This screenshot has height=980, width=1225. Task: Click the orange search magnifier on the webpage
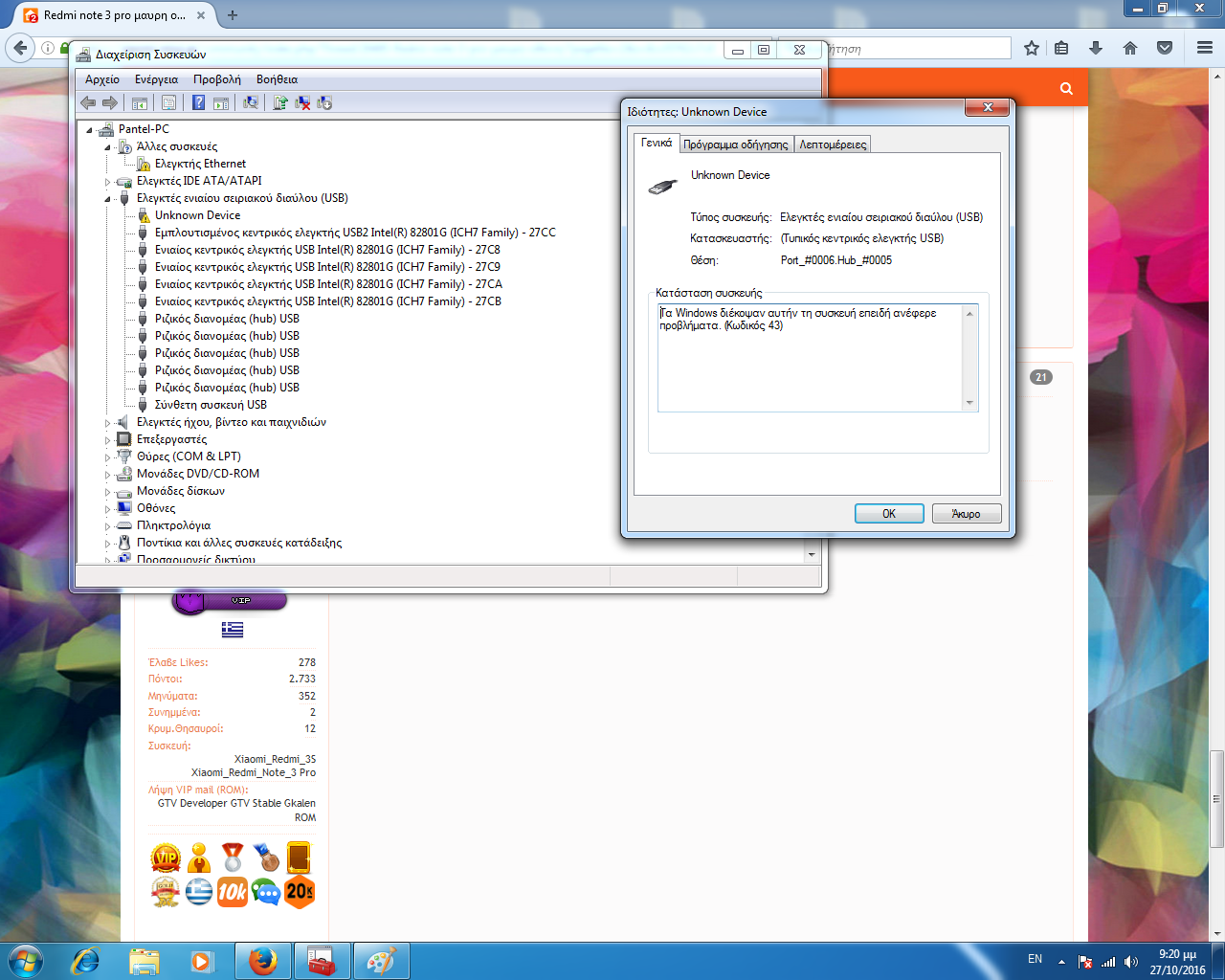1066,88
